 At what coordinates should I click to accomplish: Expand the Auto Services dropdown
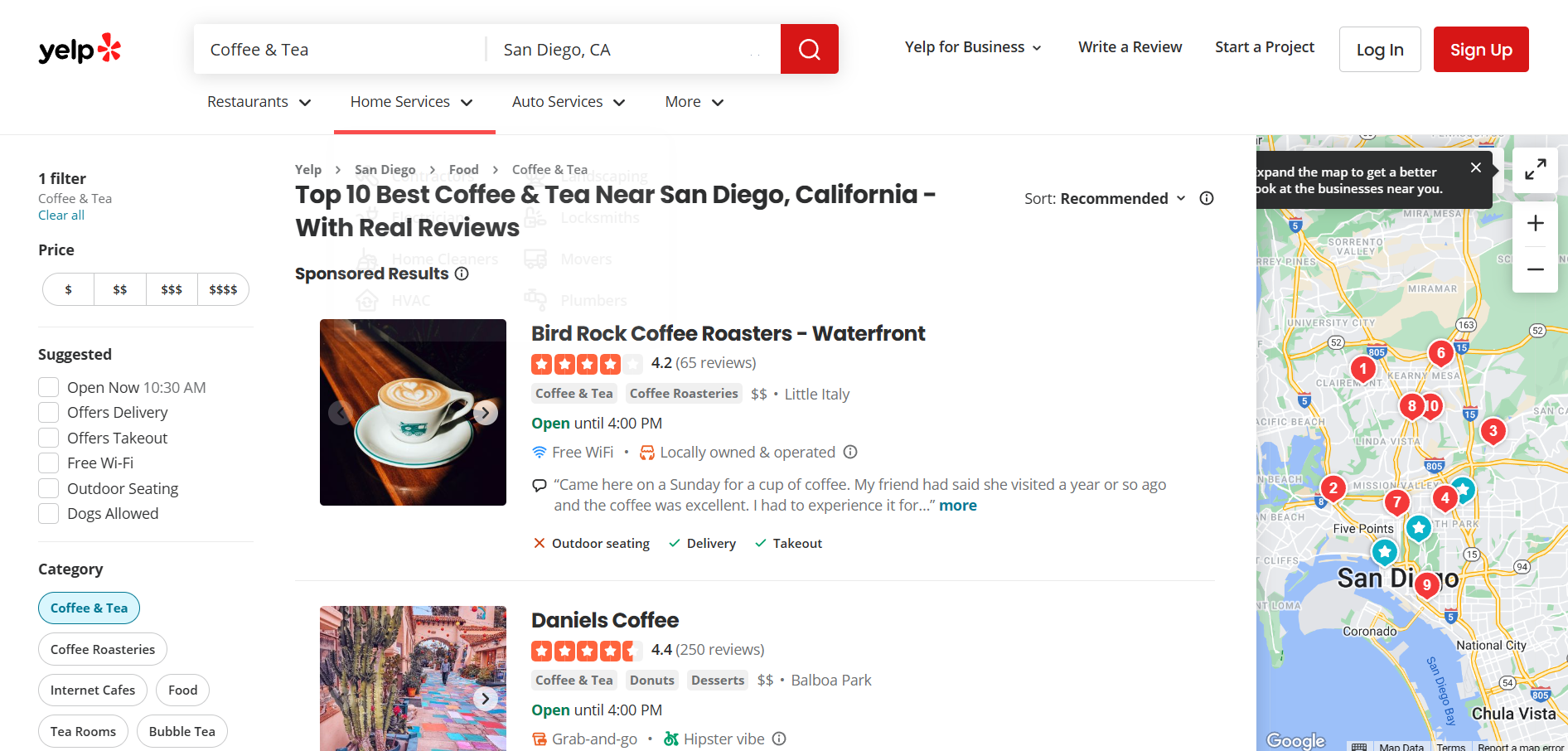(x=569, y=102)
